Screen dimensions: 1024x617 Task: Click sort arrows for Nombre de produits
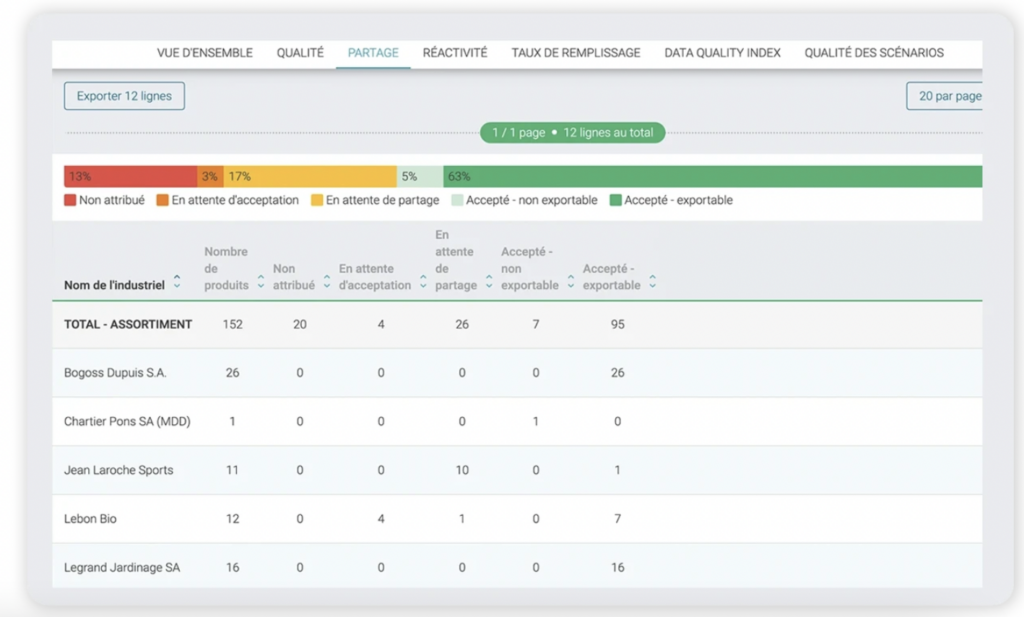coord(261,283)
